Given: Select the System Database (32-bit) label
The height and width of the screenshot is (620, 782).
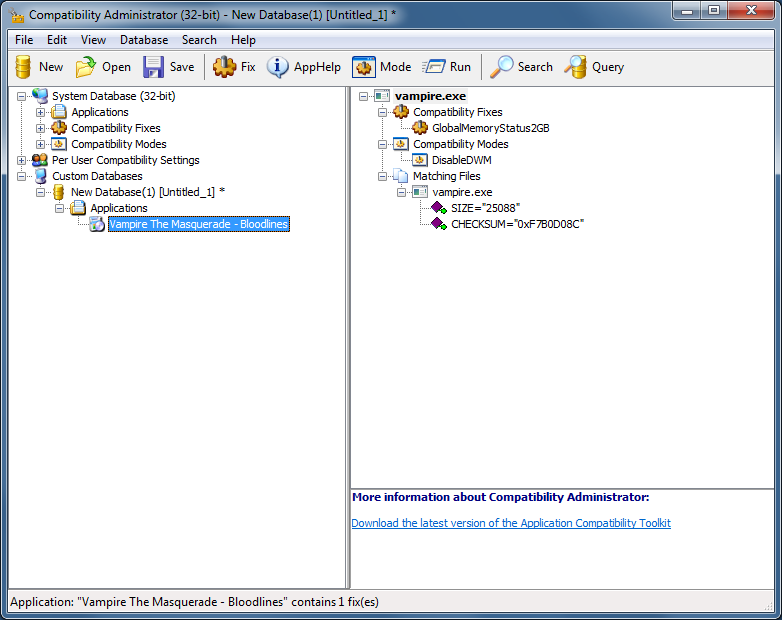Looking at the screenshot, I should pos(113,96).
